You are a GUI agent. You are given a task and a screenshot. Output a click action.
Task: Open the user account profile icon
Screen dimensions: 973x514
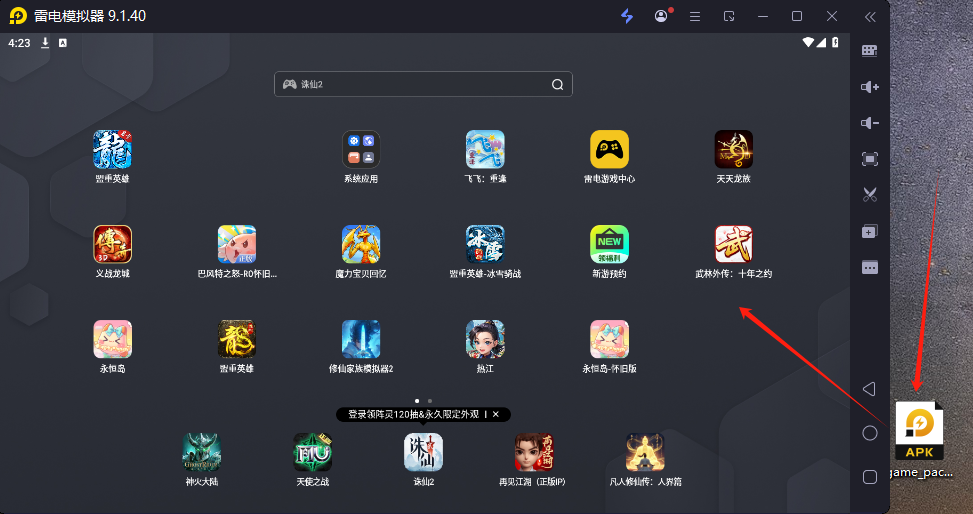[x=661, y=16]
